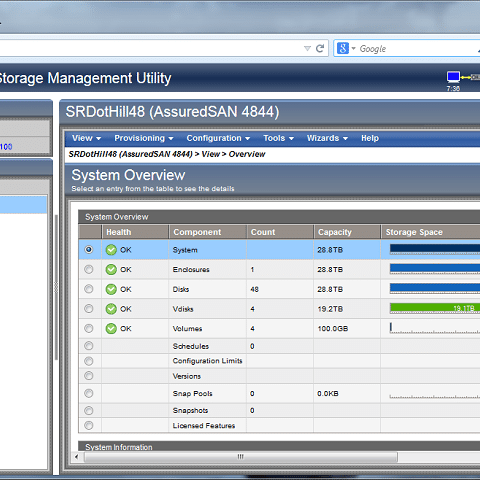Click the 'Licensed Features' component text

tap(204, 426)
